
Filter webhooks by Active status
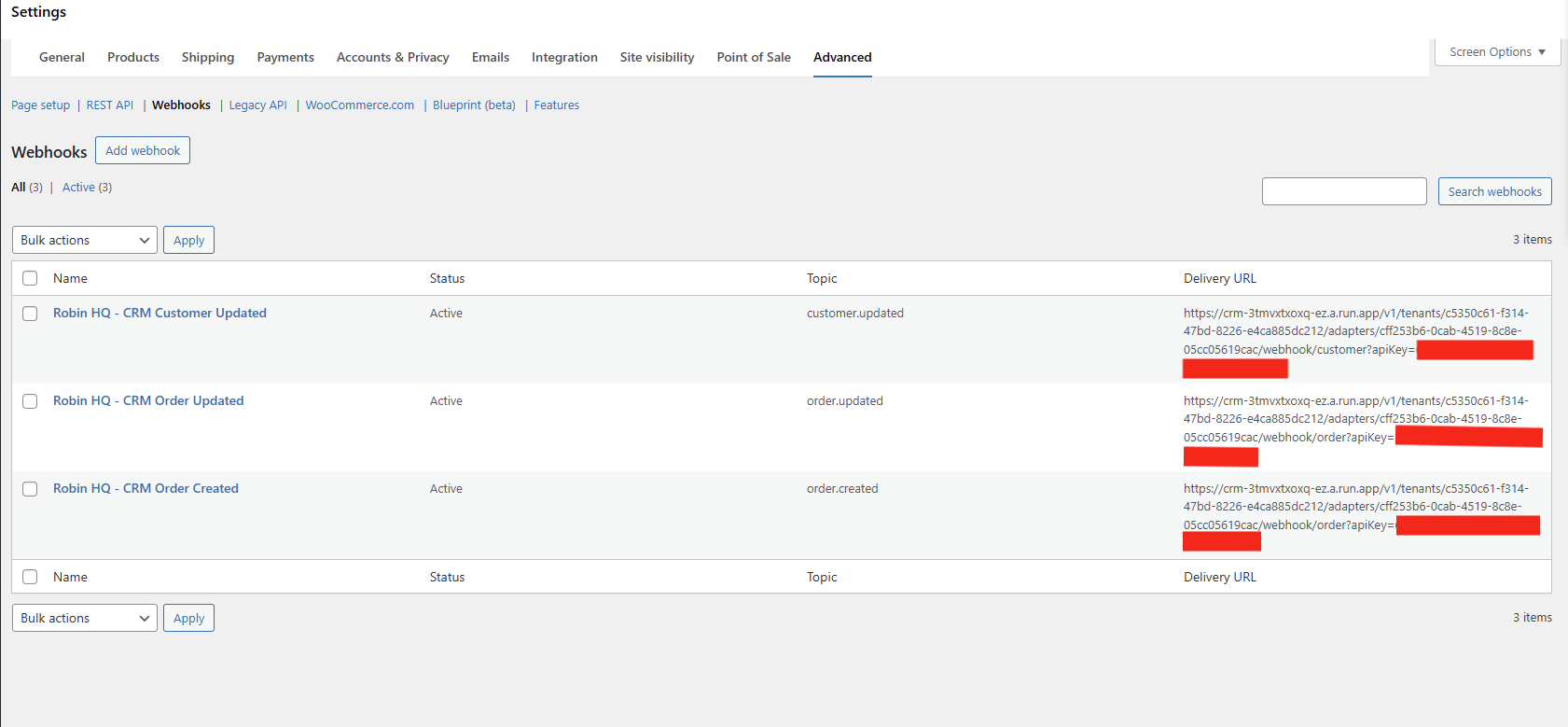click(78, 188)
